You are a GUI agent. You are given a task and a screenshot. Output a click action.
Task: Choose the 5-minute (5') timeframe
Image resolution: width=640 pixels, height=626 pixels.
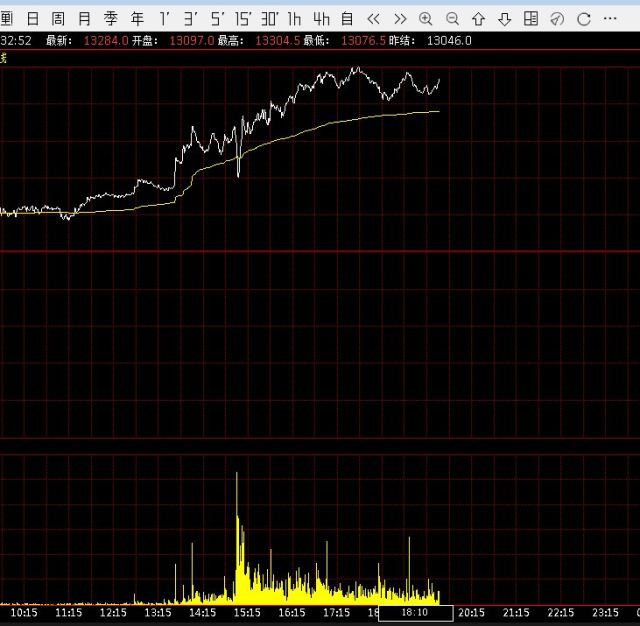pyautogui.click(x=216, y=19)
